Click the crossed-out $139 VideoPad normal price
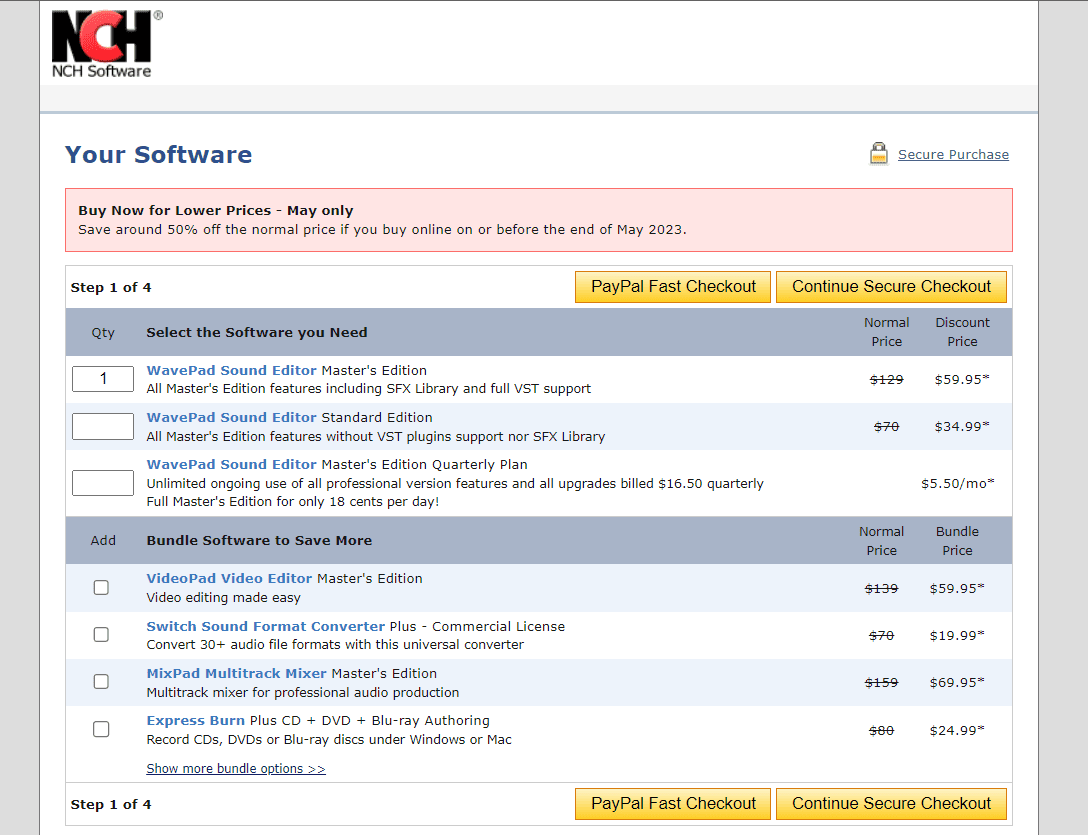Image resolution: width=1088 pixels, height=835 pixels. [881, 589]
